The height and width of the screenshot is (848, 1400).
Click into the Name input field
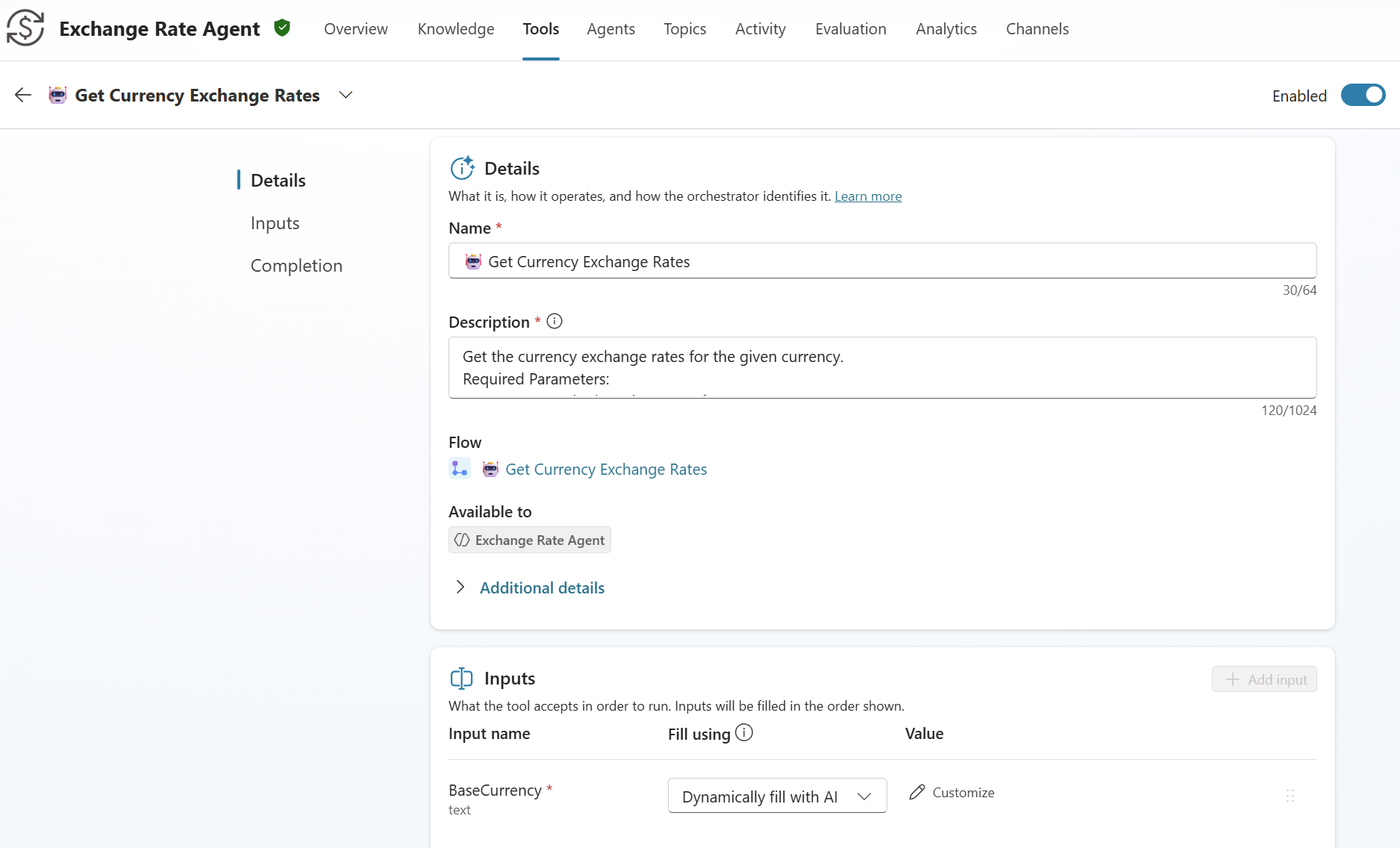[x=882, y=261]
